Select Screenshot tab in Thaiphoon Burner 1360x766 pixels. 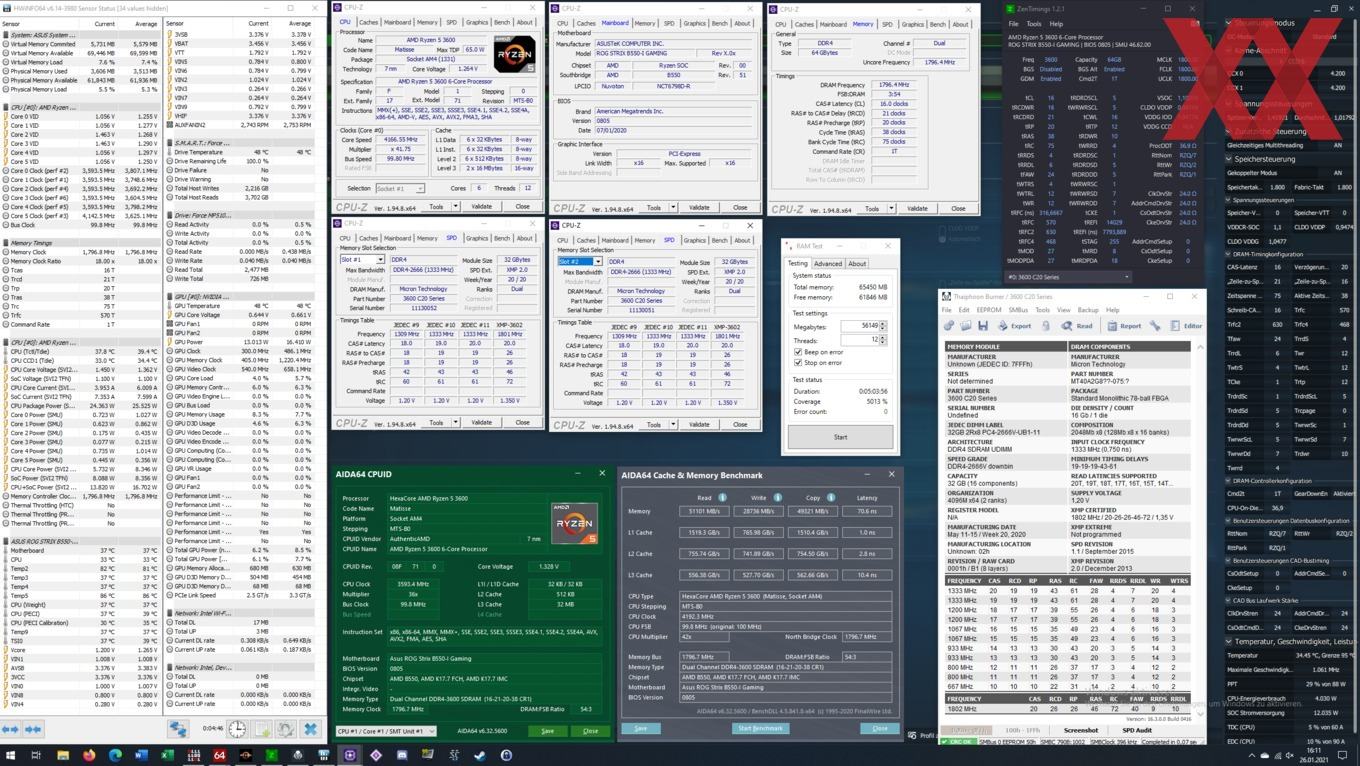tap(1080, 730)
